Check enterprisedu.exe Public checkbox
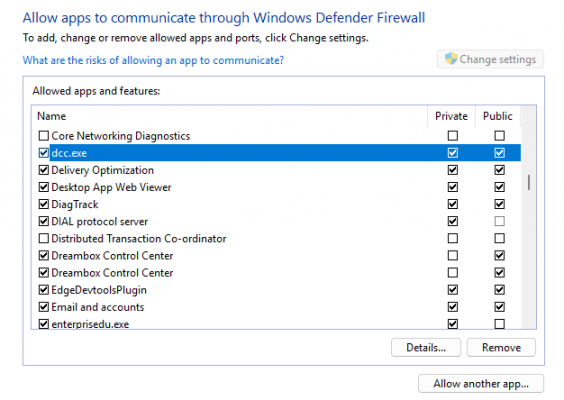The height and width of the screenshot is (400, 564). pyautogui.click(x=499, y=324)
